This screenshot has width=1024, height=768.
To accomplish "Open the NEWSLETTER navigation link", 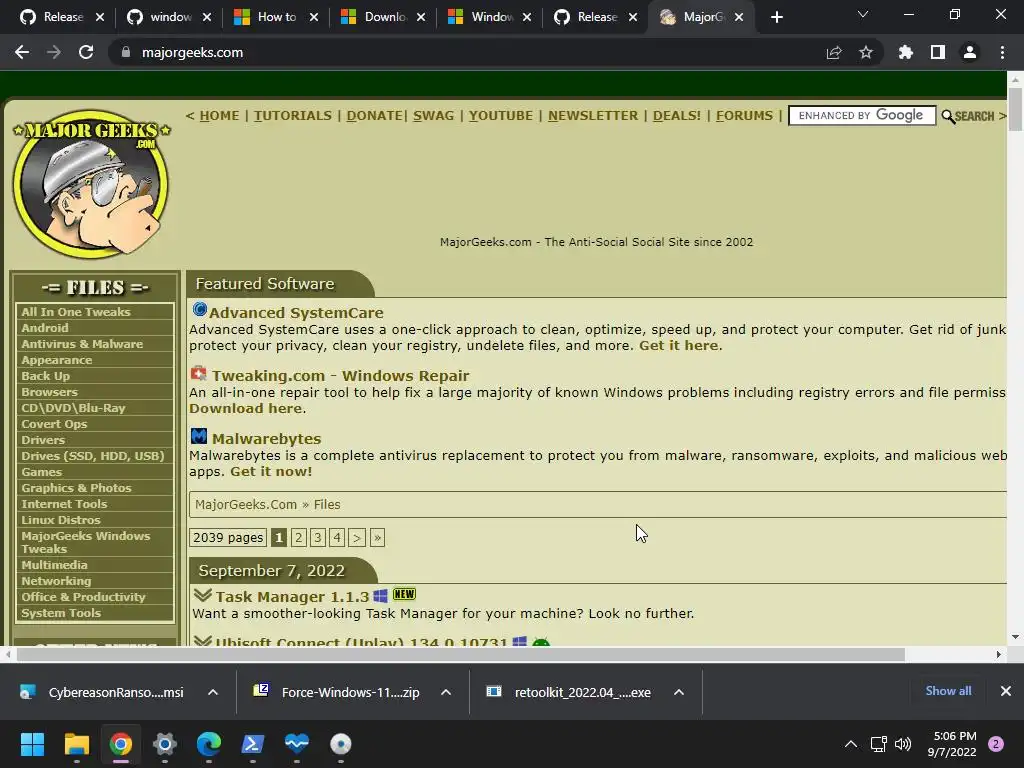I will [x=593, y=116].
